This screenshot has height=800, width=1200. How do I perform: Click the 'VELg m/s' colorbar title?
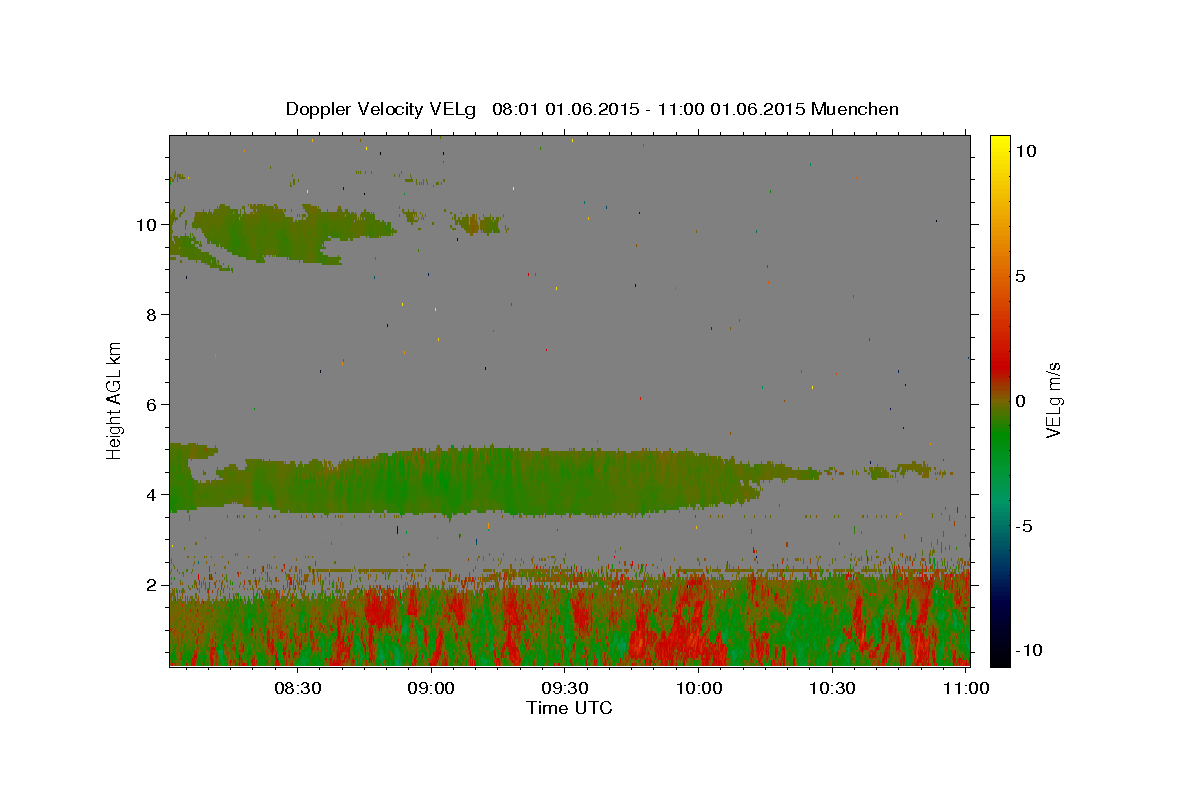pyautogui.click(x=1053, y=400)
